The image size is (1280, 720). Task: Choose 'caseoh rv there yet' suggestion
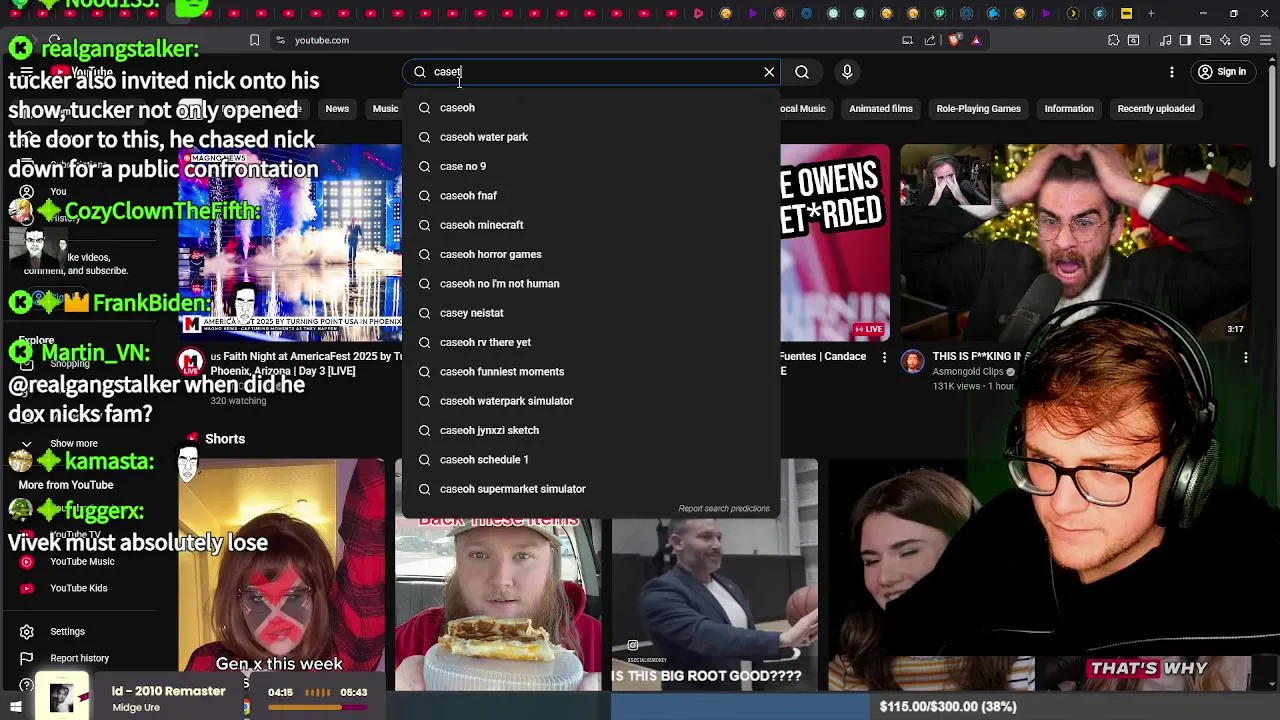[x=591, y=342]
